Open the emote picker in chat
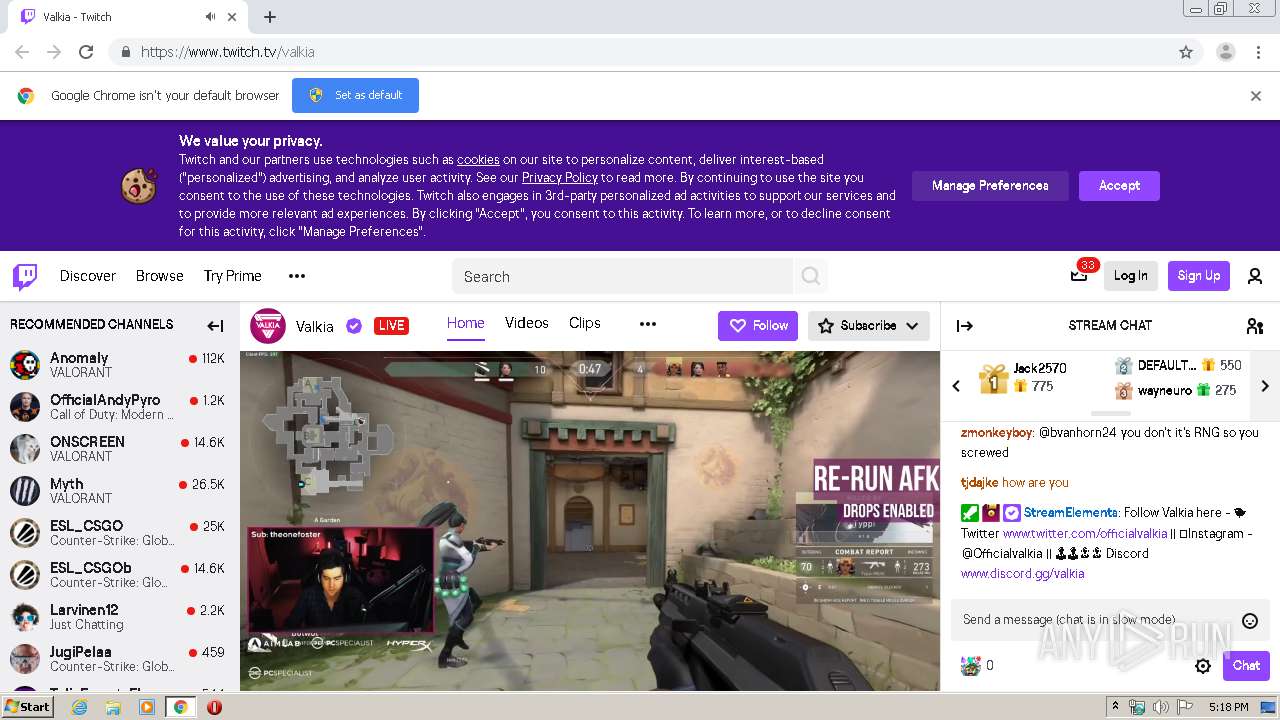The width and height of the screenshot is (1280, 720). [x=1250, y=621]
